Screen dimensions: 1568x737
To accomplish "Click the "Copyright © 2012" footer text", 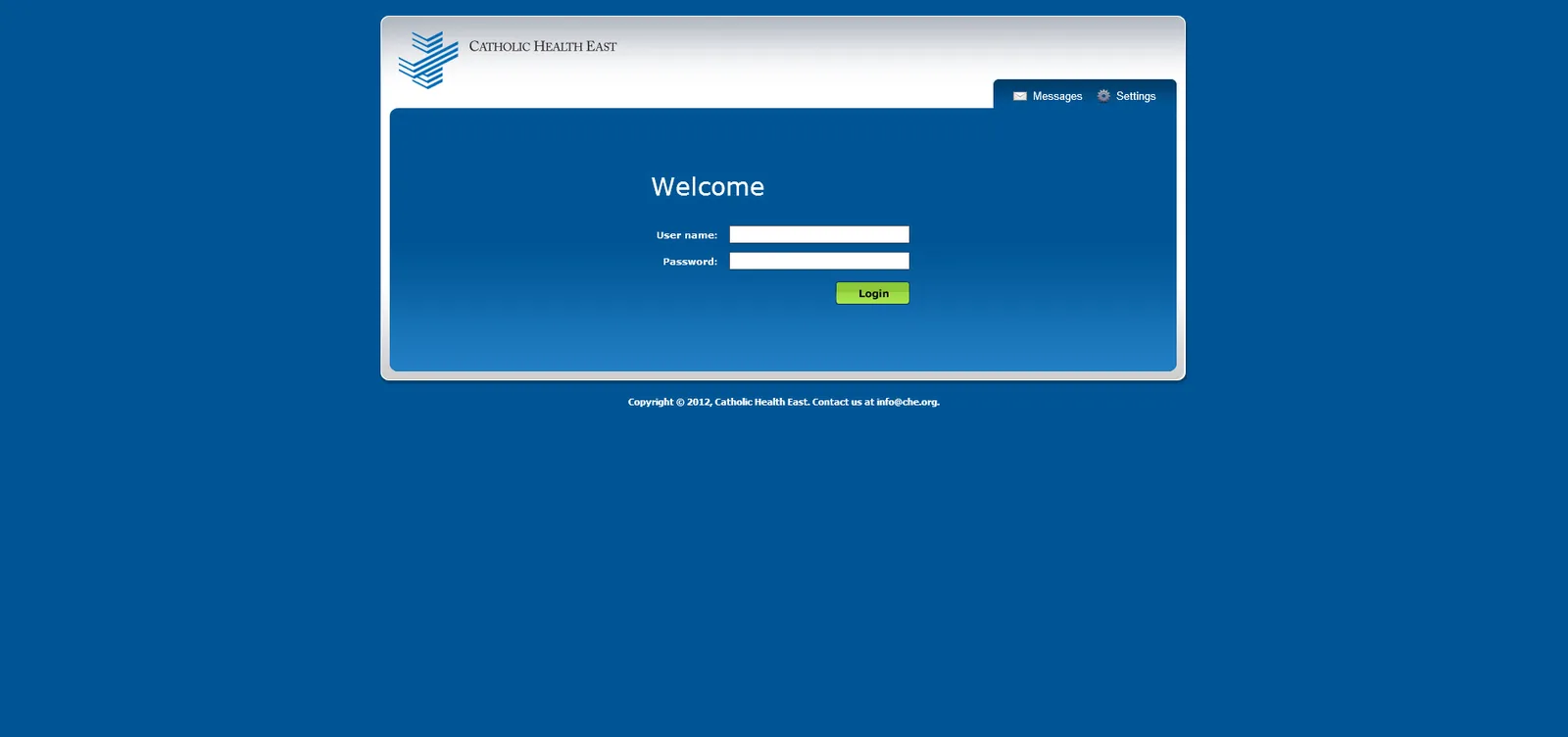I will (669, 402).
